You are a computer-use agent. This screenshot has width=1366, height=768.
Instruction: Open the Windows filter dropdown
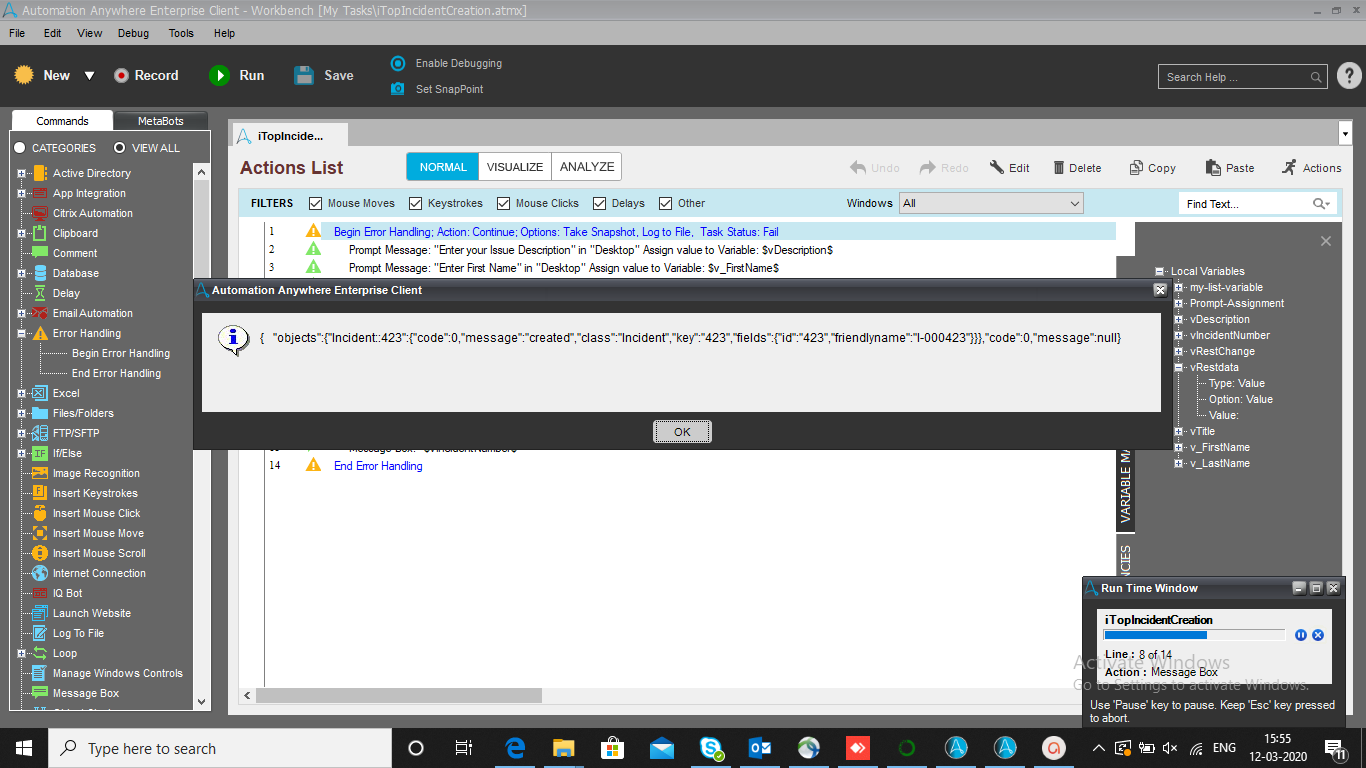pos(991,203)
